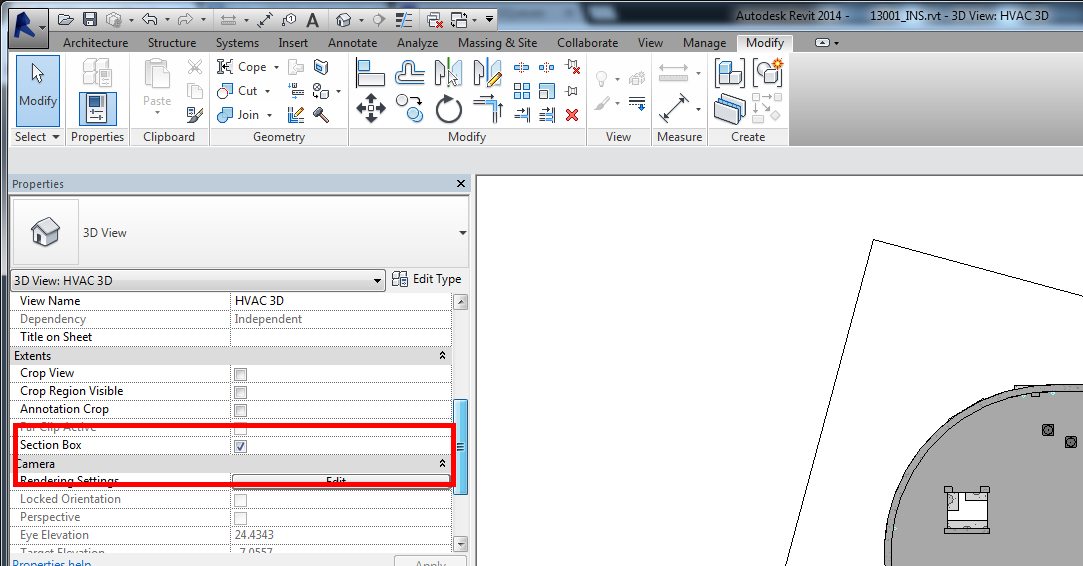Open a file from Quick Access toolbar
1083x566 pixels.
[x=66, y=19]
